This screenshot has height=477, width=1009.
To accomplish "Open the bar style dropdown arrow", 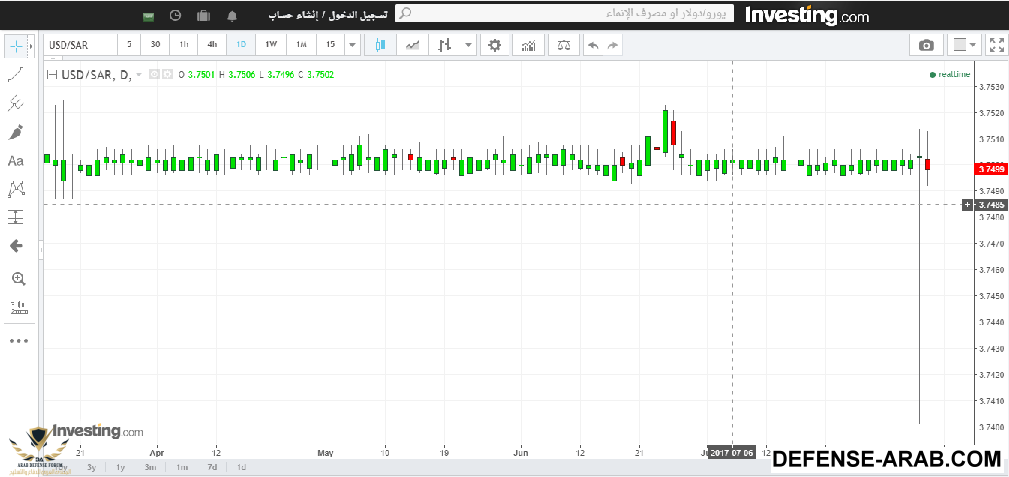I will 469,45.
